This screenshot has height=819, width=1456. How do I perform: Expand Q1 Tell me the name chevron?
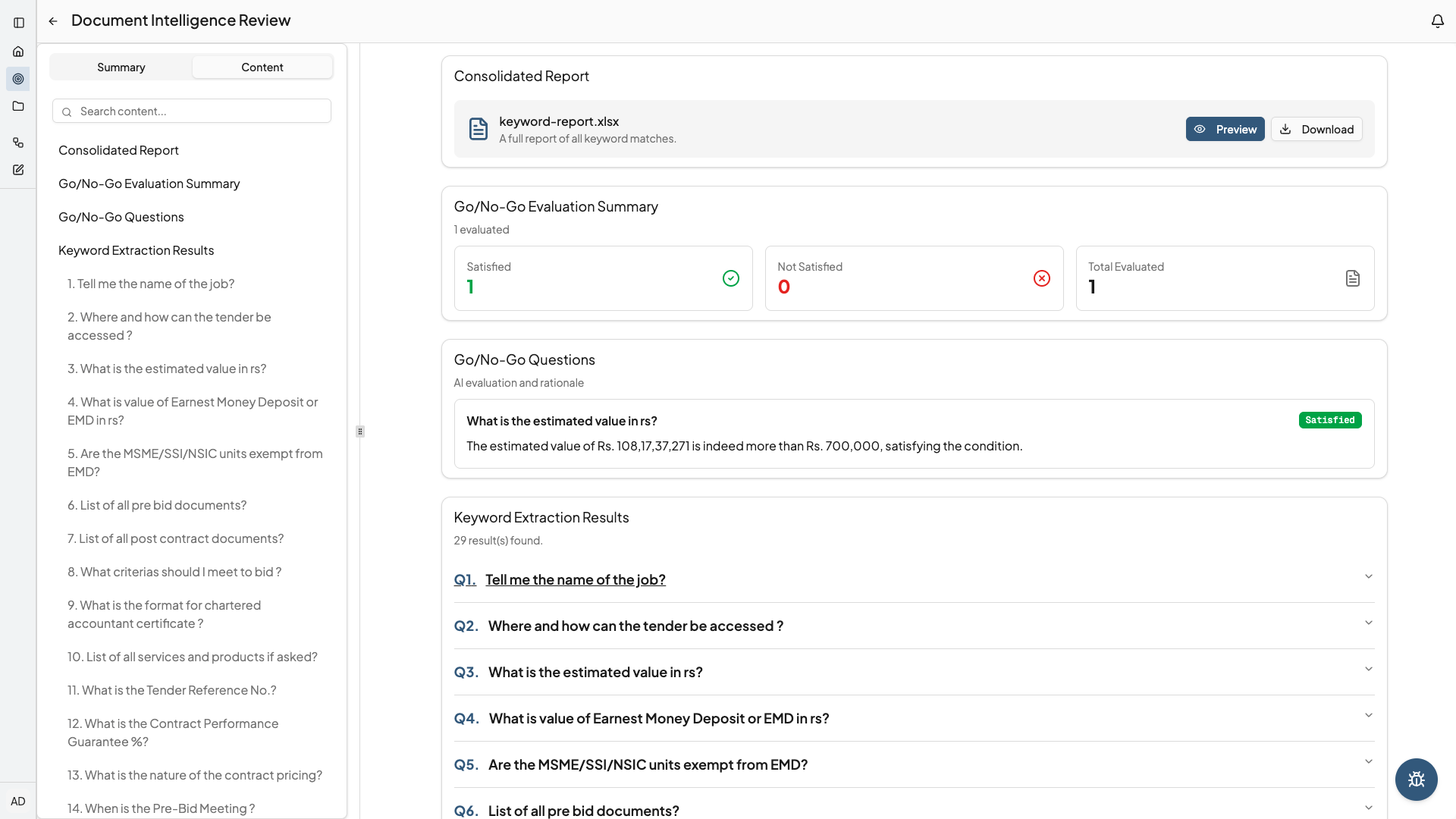(x=1368, y=577)
